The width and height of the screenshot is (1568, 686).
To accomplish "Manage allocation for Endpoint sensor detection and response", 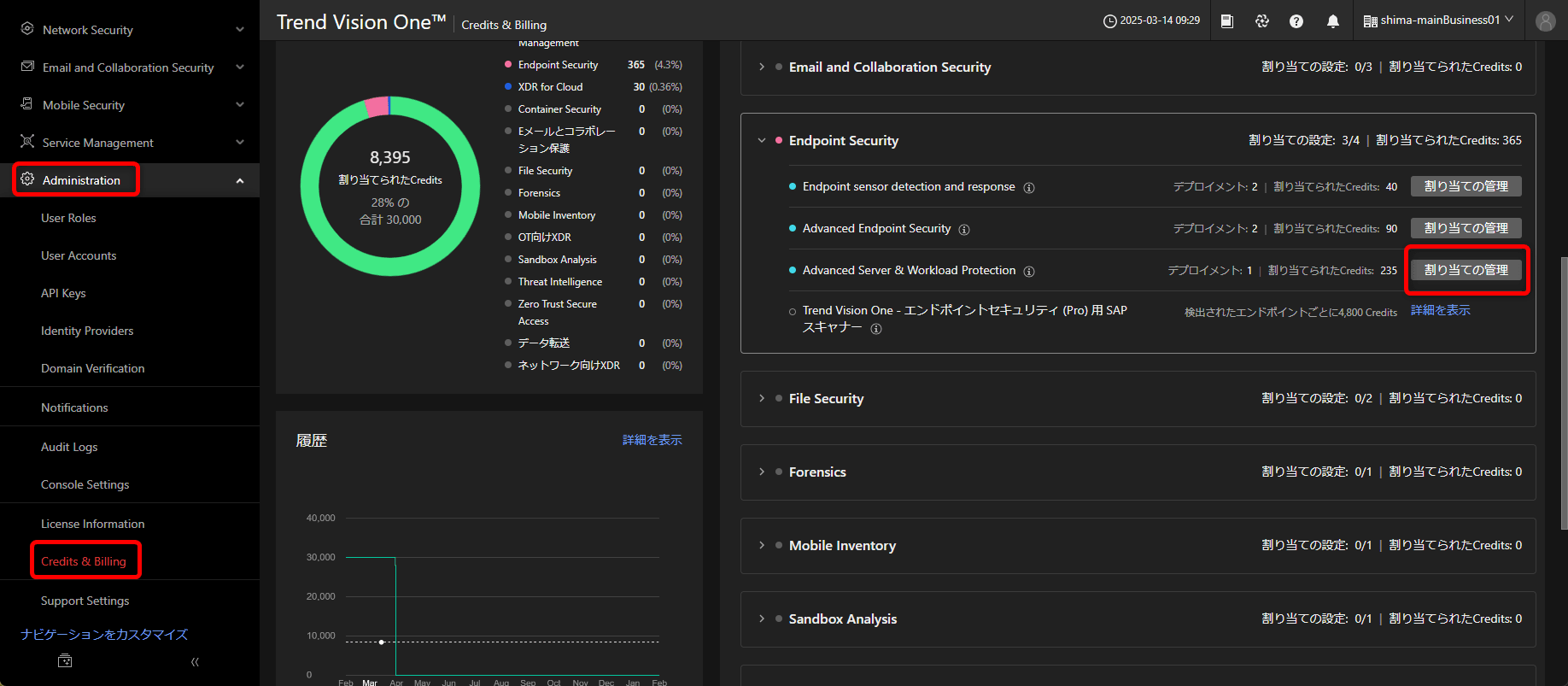I will click(x=1466, y=186).
